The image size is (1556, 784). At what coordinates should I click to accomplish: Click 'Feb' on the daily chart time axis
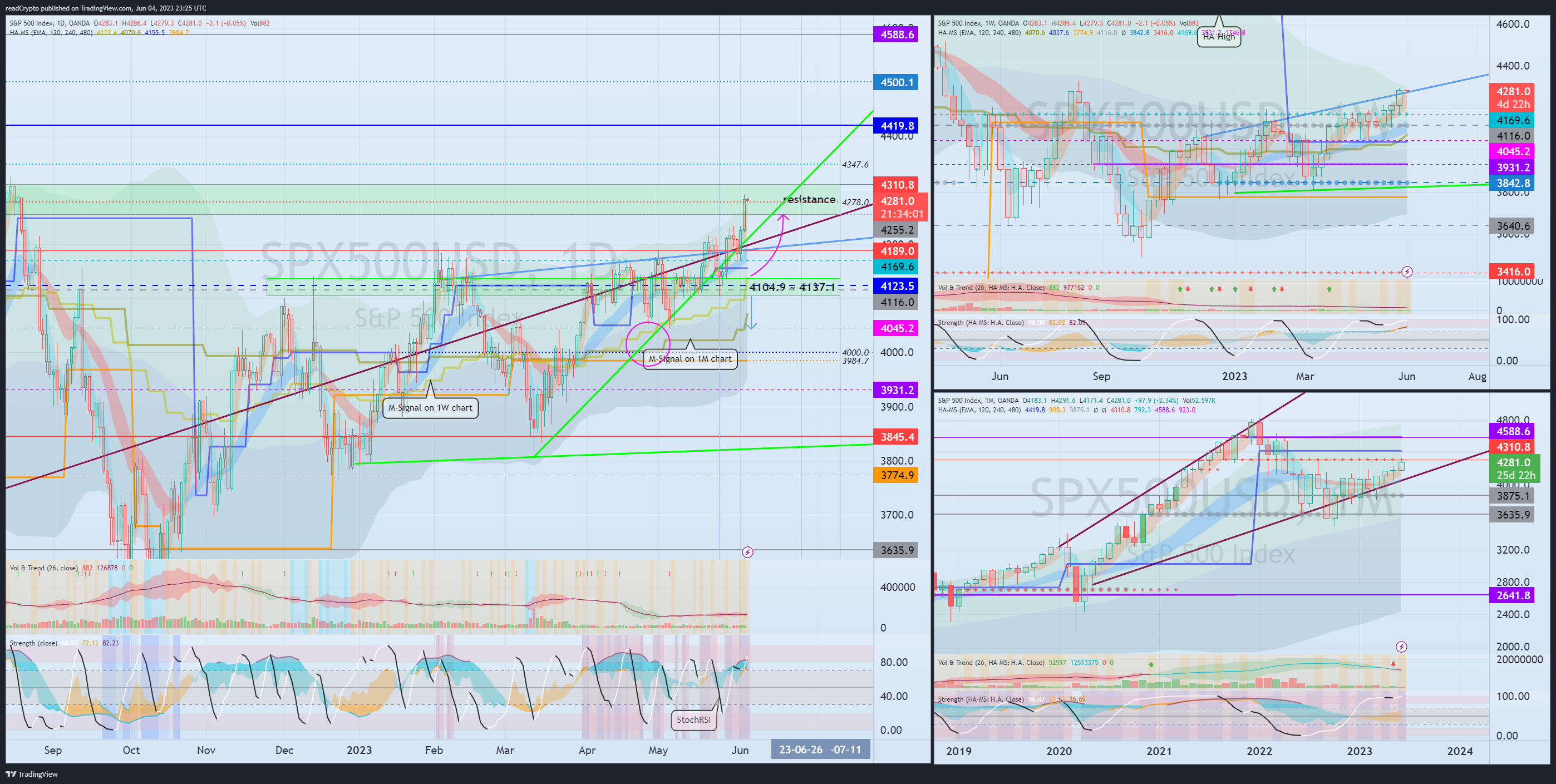coord(434,750)
